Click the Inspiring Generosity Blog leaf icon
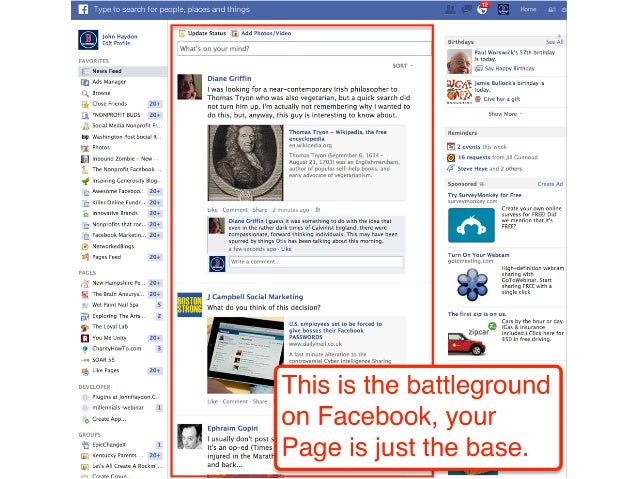The height and width of the screenshot is (479, 638). tap(85, 181)
